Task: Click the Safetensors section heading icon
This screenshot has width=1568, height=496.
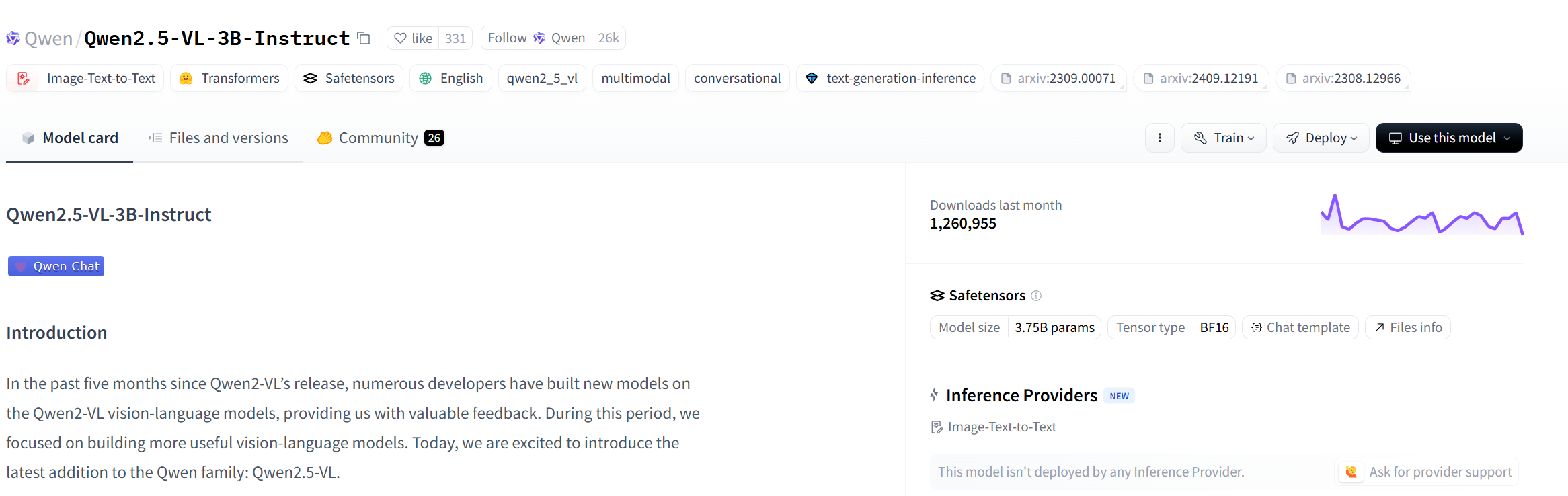Action: [x=937, y=296]
